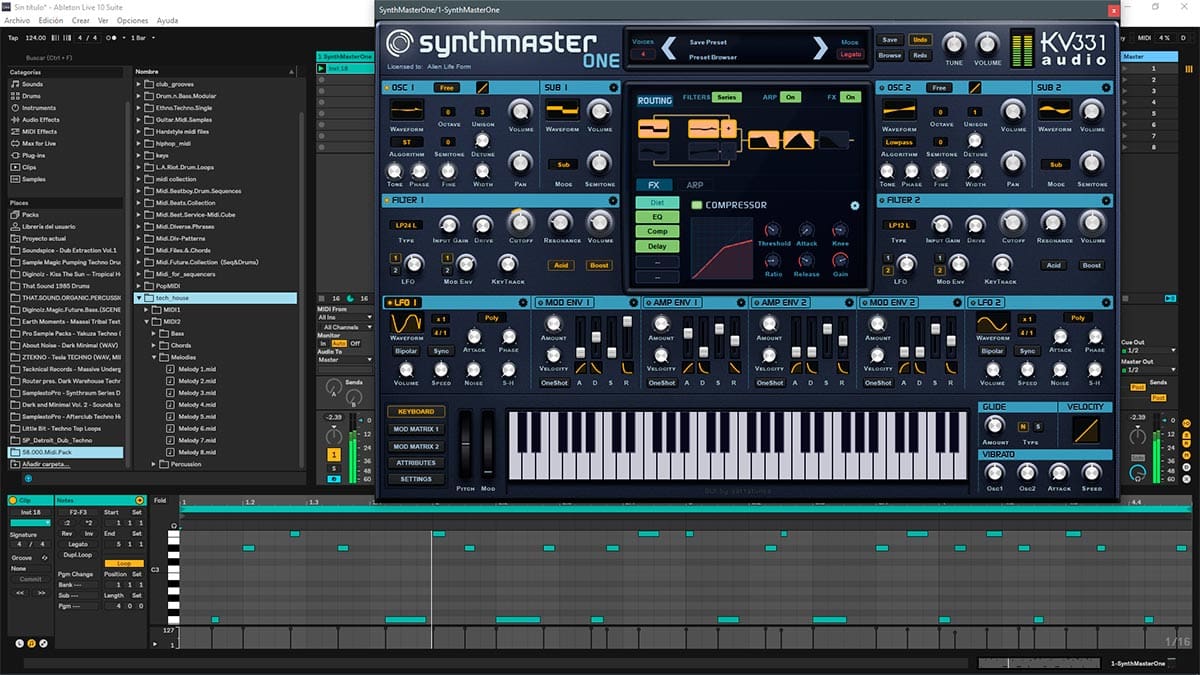This screenshot has height=675, width=1200.
Task: Open the Filter 2 type dropdown LP12 L
Action: pos(897,226)
